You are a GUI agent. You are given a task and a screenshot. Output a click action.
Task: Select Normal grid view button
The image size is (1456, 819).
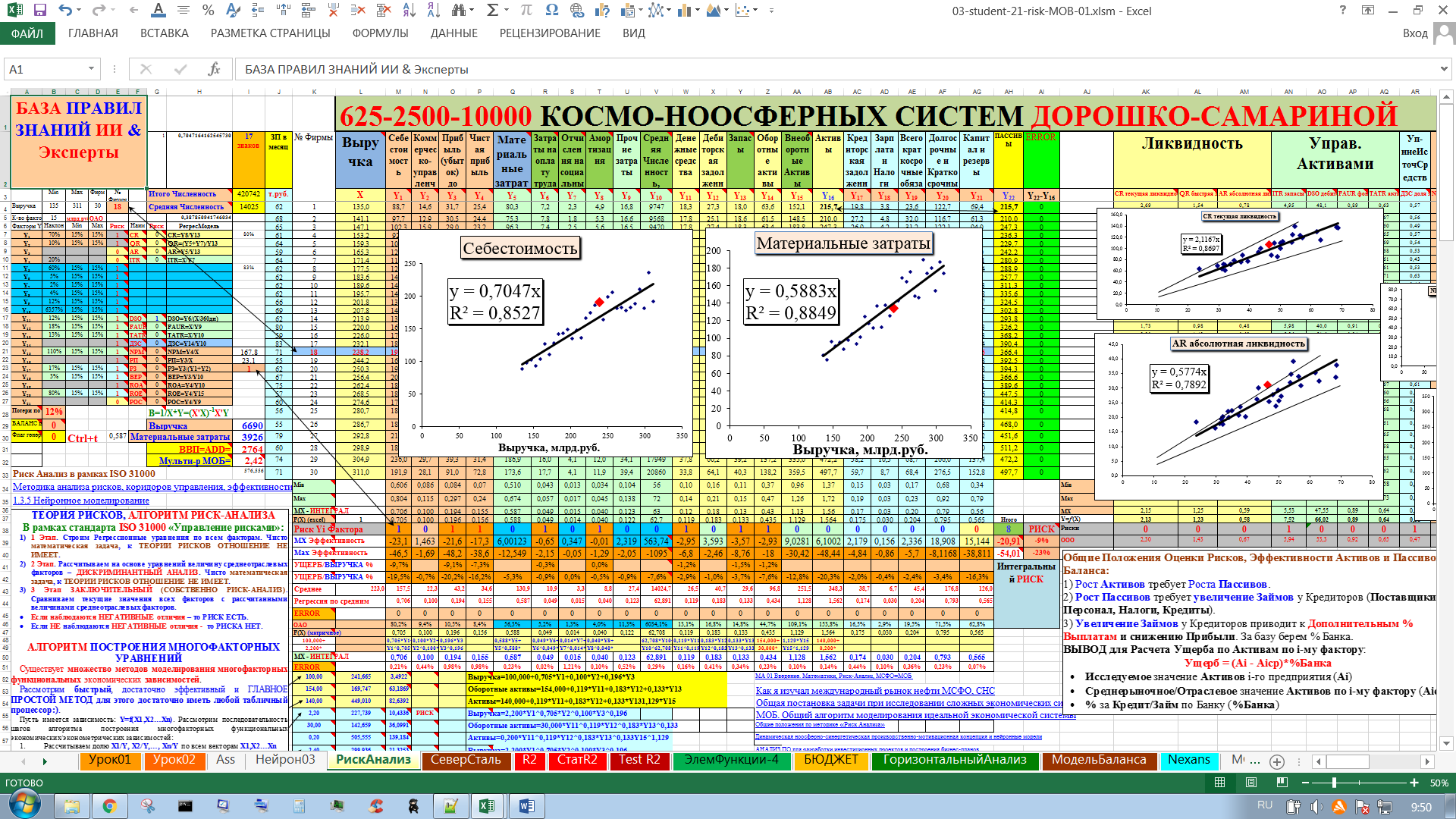tap(1219, 783)
